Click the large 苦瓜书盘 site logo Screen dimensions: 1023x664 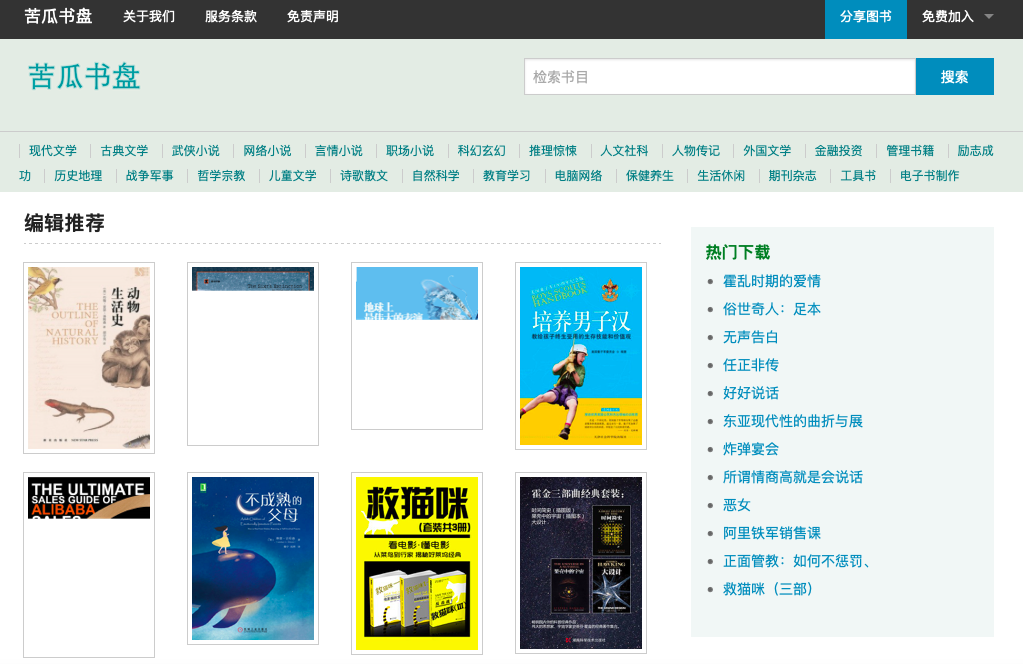[x=84, y=76]
